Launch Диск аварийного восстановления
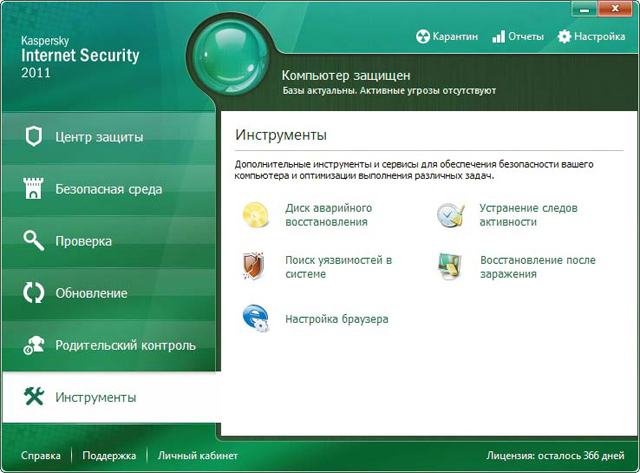Viewport: 640px width, 473px height. point(329,215)
